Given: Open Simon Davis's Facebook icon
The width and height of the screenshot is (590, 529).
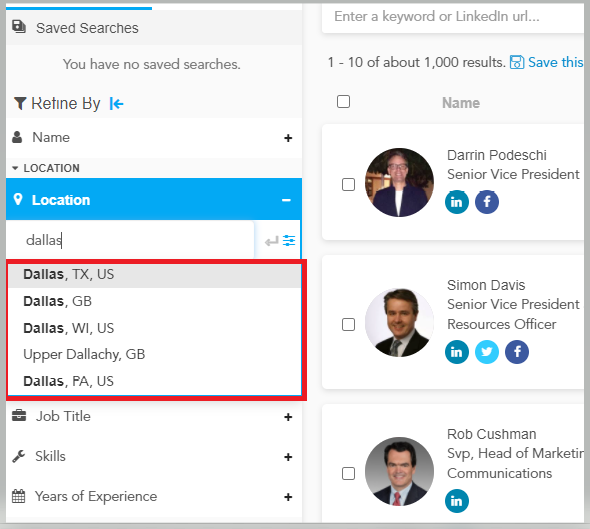Looking at the screenshot, I should coord(517,352).
